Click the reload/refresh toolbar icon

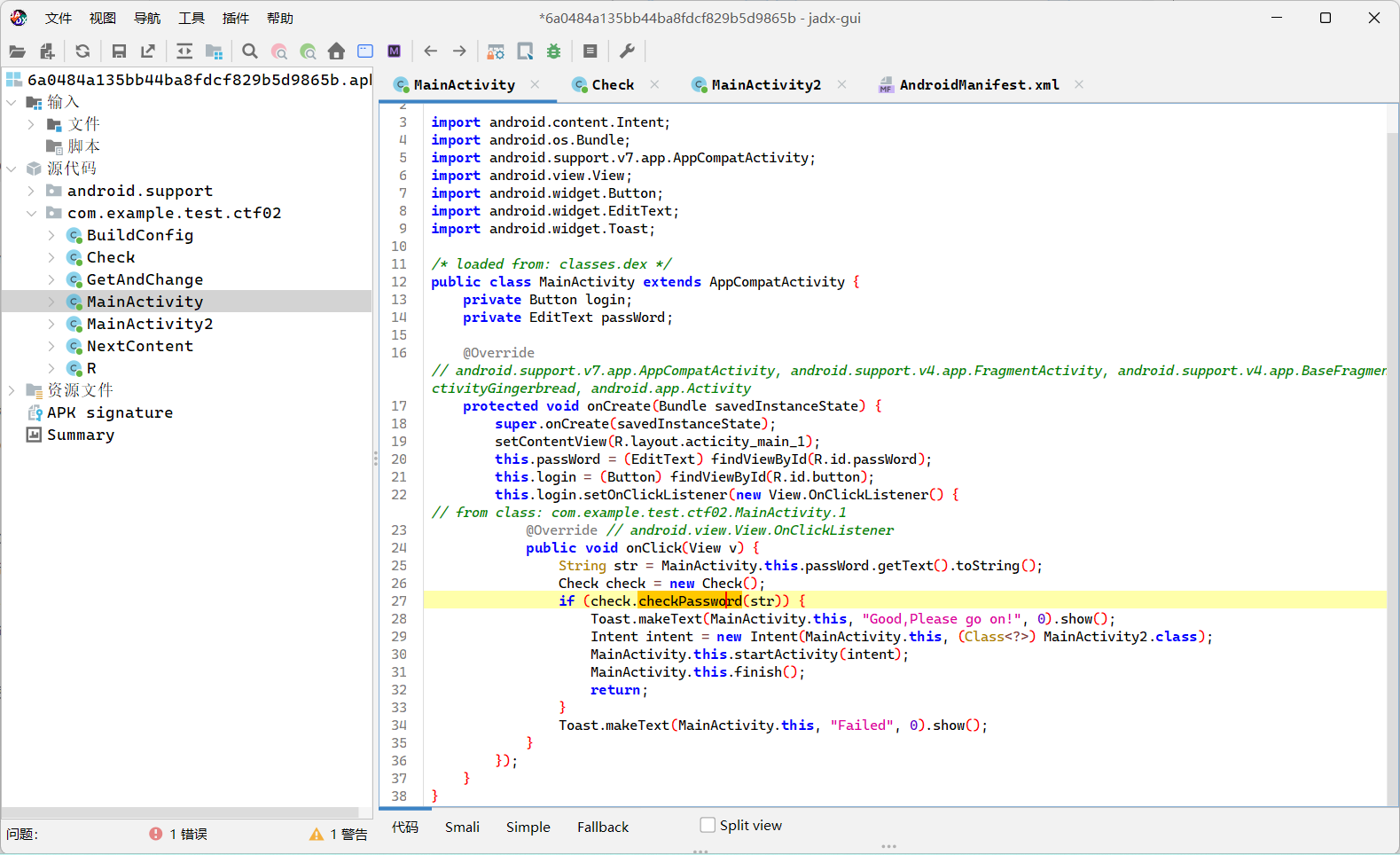pyautogui.click(x=82, y=51)
